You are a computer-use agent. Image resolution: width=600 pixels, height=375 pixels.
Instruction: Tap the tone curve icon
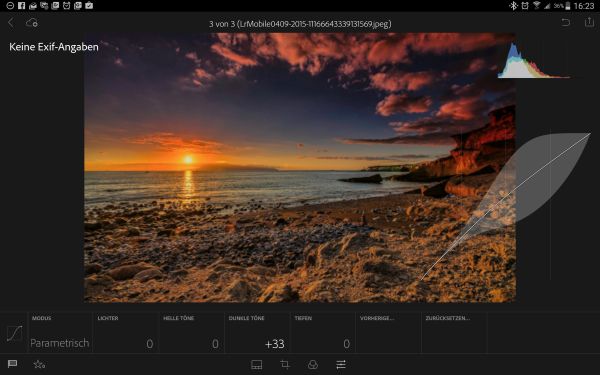pos(15,333)
